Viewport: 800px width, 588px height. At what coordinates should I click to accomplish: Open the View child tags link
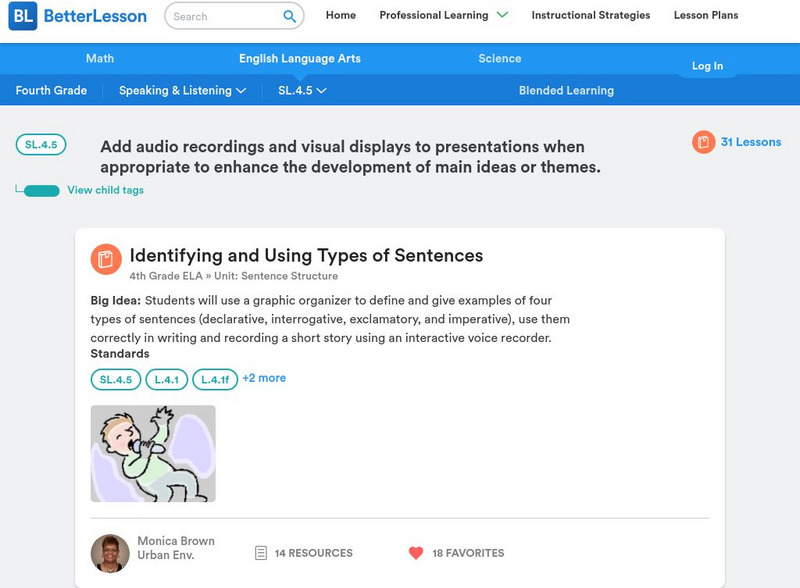(105, 190)
